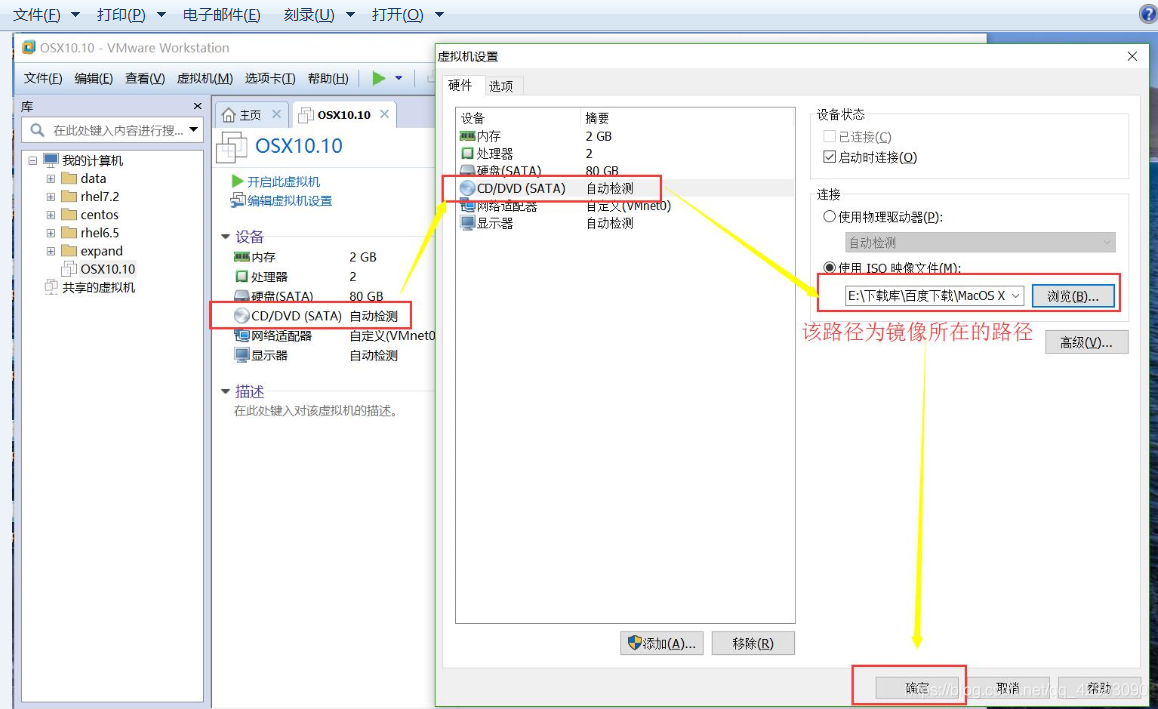Open the 选项卡(T) menu
Viewport: 1158px width, 709px height.
pyautogui.click(x=270, y=78)
